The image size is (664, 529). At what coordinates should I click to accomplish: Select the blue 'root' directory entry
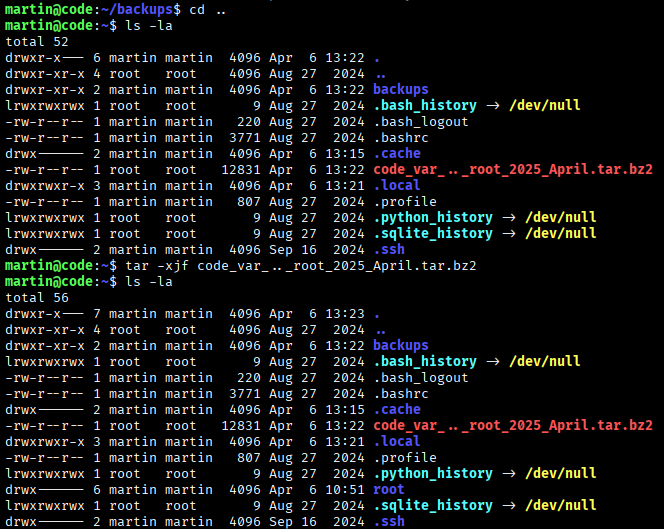[389, 489]
